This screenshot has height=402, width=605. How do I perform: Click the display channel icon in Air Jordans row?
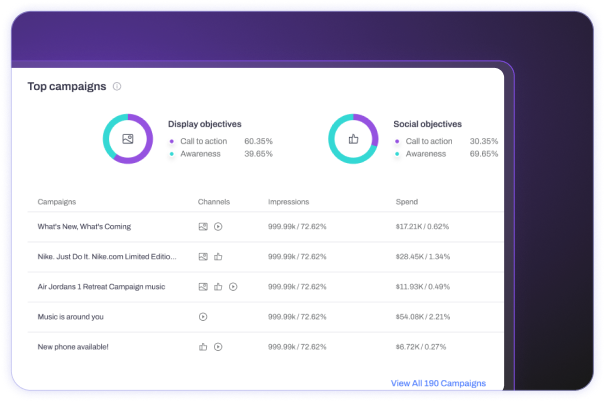203,287
